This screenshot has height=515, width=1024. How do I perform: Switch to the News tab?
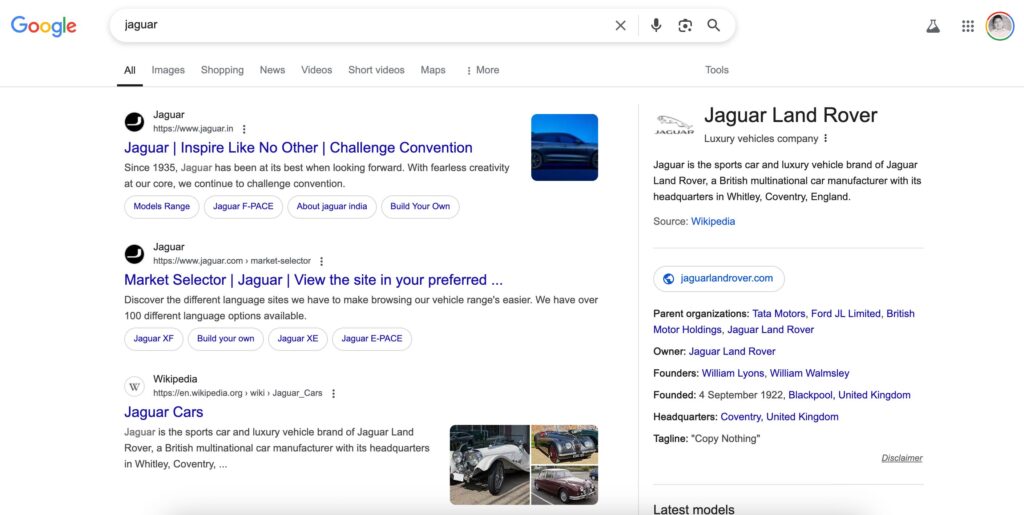pyautogui.click(x=272, y=70)
